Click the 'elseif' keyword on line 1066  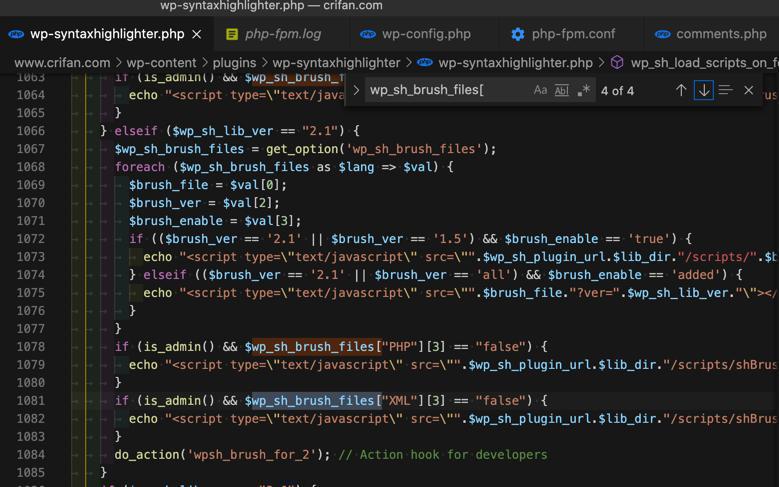click(136, 131)
